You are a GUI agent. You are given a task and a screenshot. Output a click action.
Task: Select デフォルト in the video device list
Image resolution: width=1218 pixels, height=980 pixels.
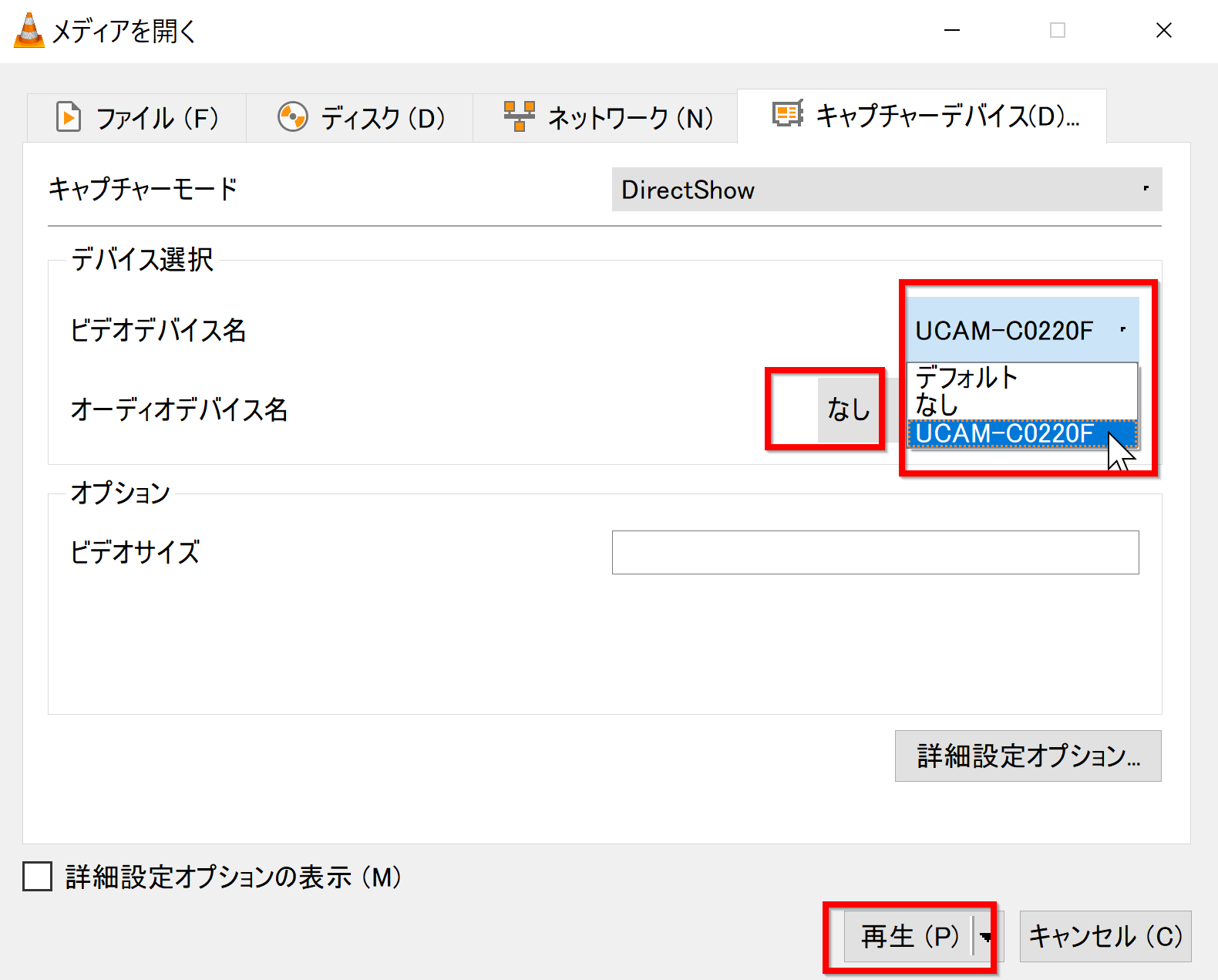click(1022, 377)
